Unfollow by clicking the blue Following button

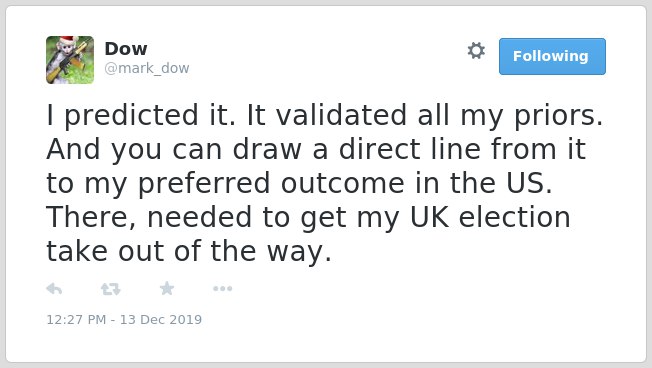click(552, 57)
